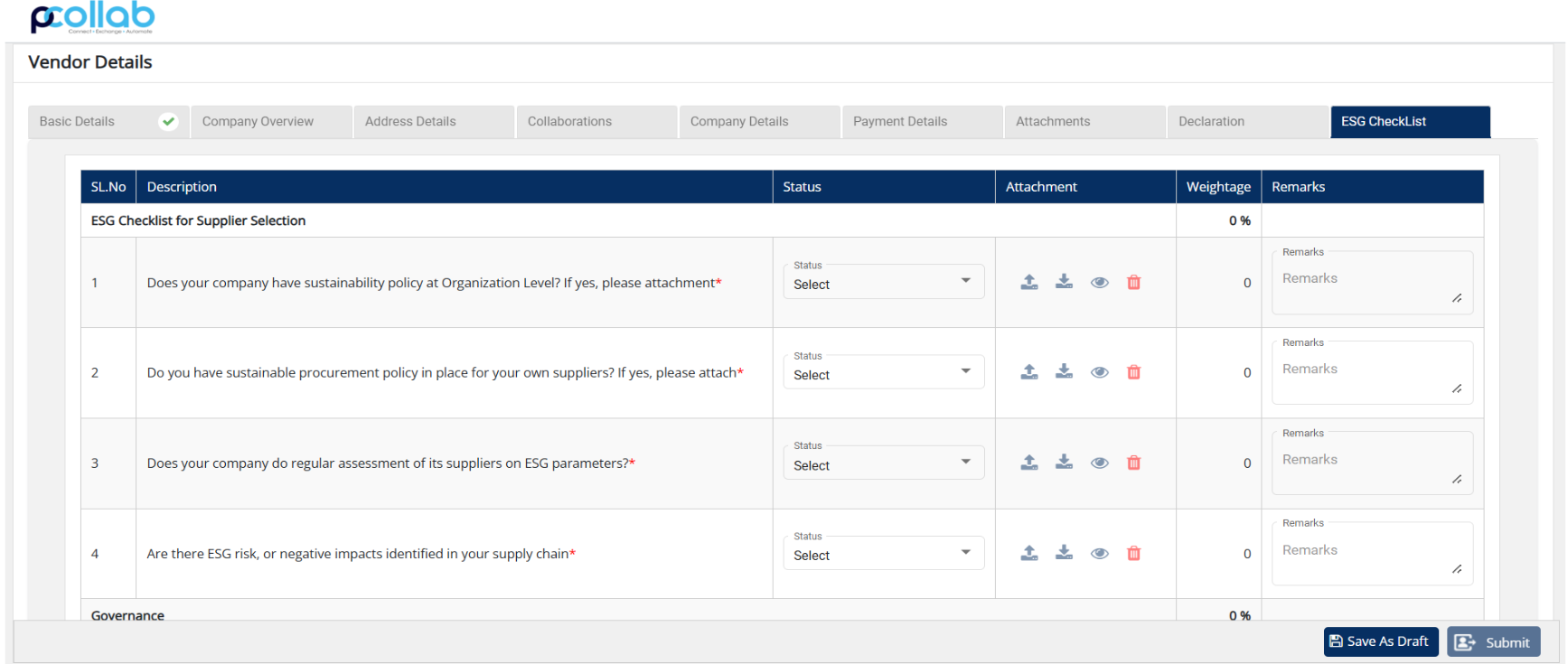1568x664 pixels.
Task: Open the Address Details tab
Action: (x=434, y=122)
